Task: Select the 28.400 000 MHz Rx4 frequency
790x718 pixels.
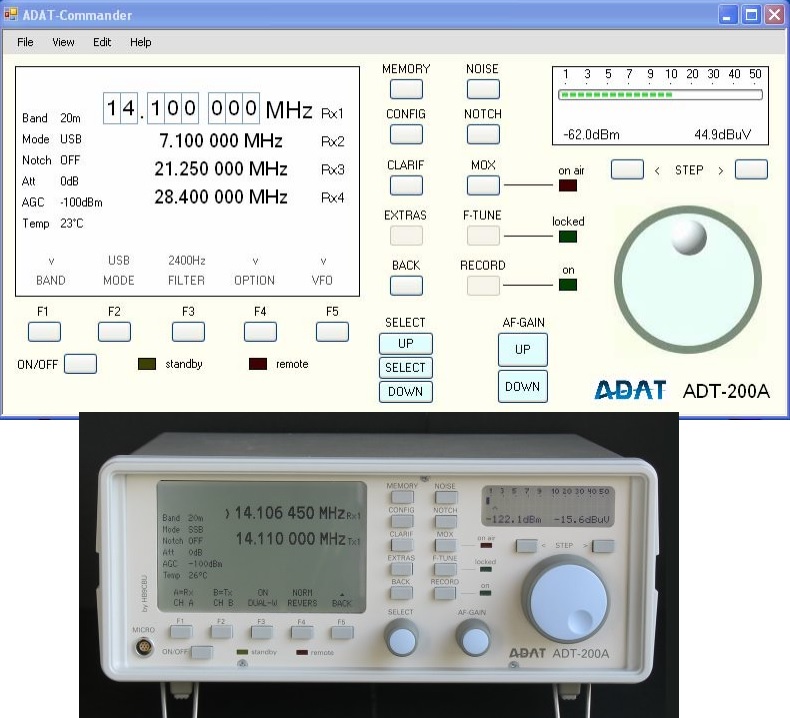Action: pos(221,197)
